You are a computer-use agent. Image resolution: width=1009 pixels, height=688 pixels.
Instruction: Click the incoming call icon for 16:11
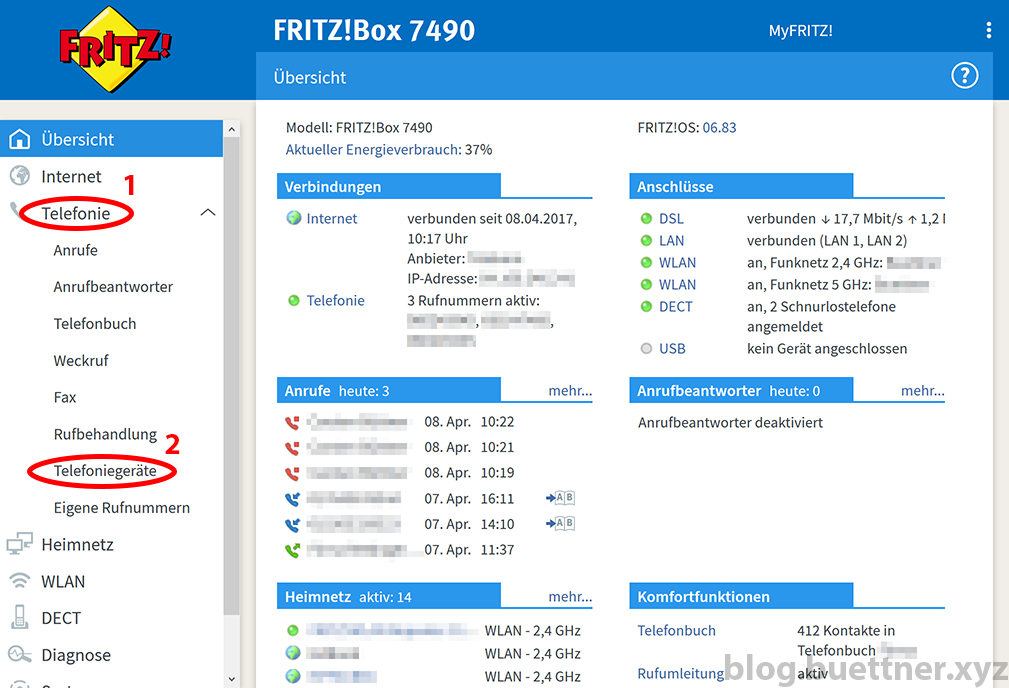292,499
